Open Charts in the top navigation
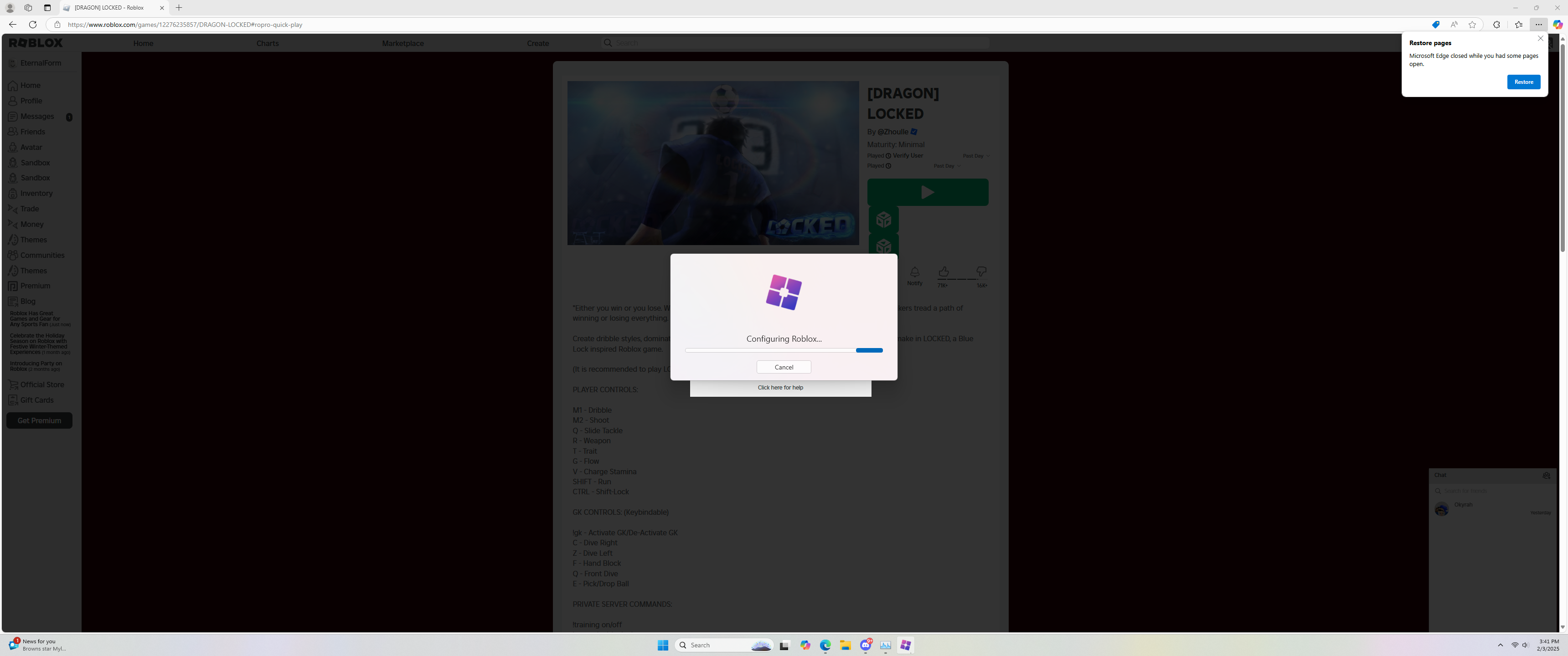The height and width of the screenshot is (656, 1568). 267,43
